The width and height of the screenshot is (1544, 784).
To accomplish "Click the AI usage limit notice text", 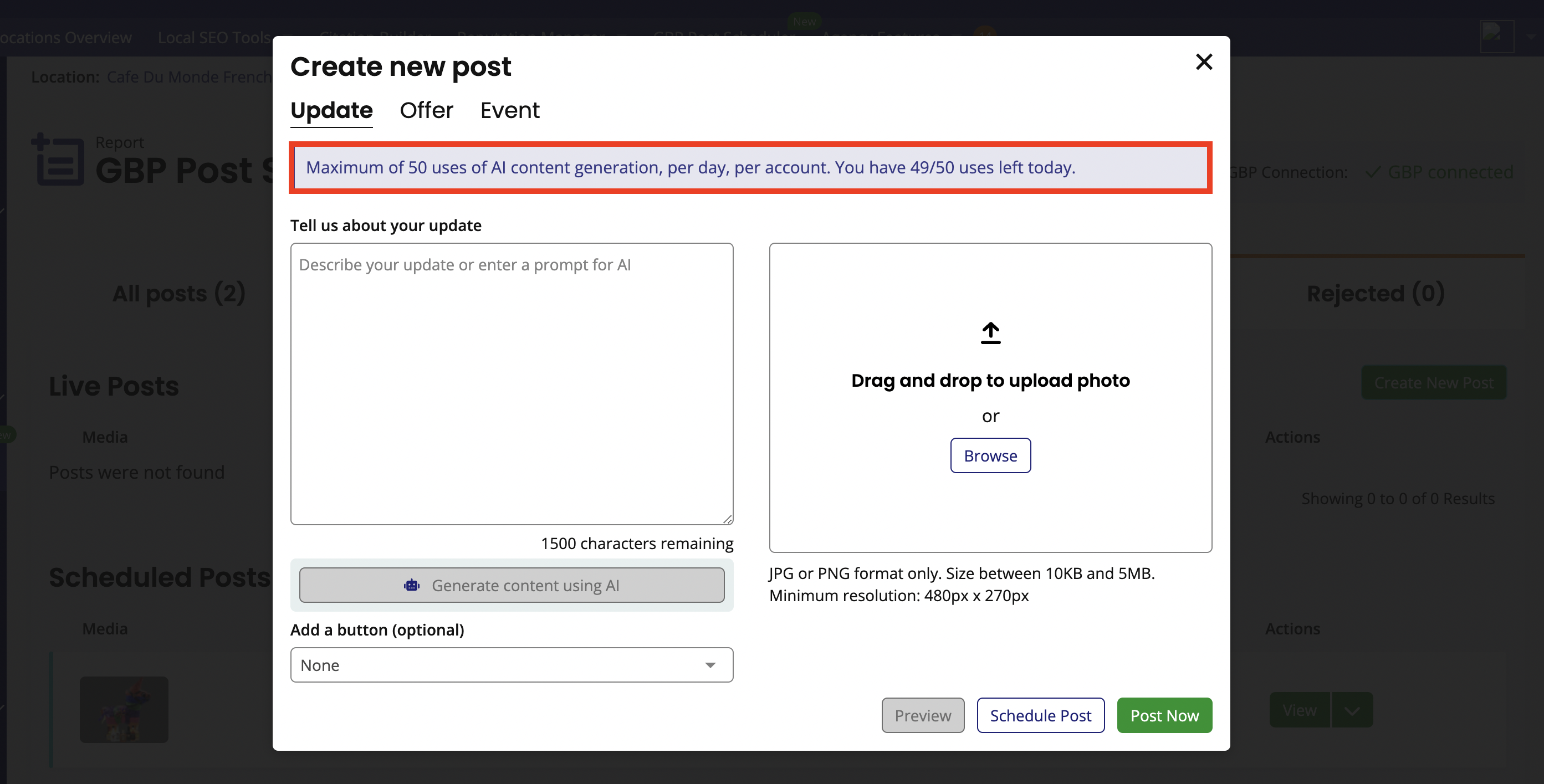I will [x=691, y=167].
